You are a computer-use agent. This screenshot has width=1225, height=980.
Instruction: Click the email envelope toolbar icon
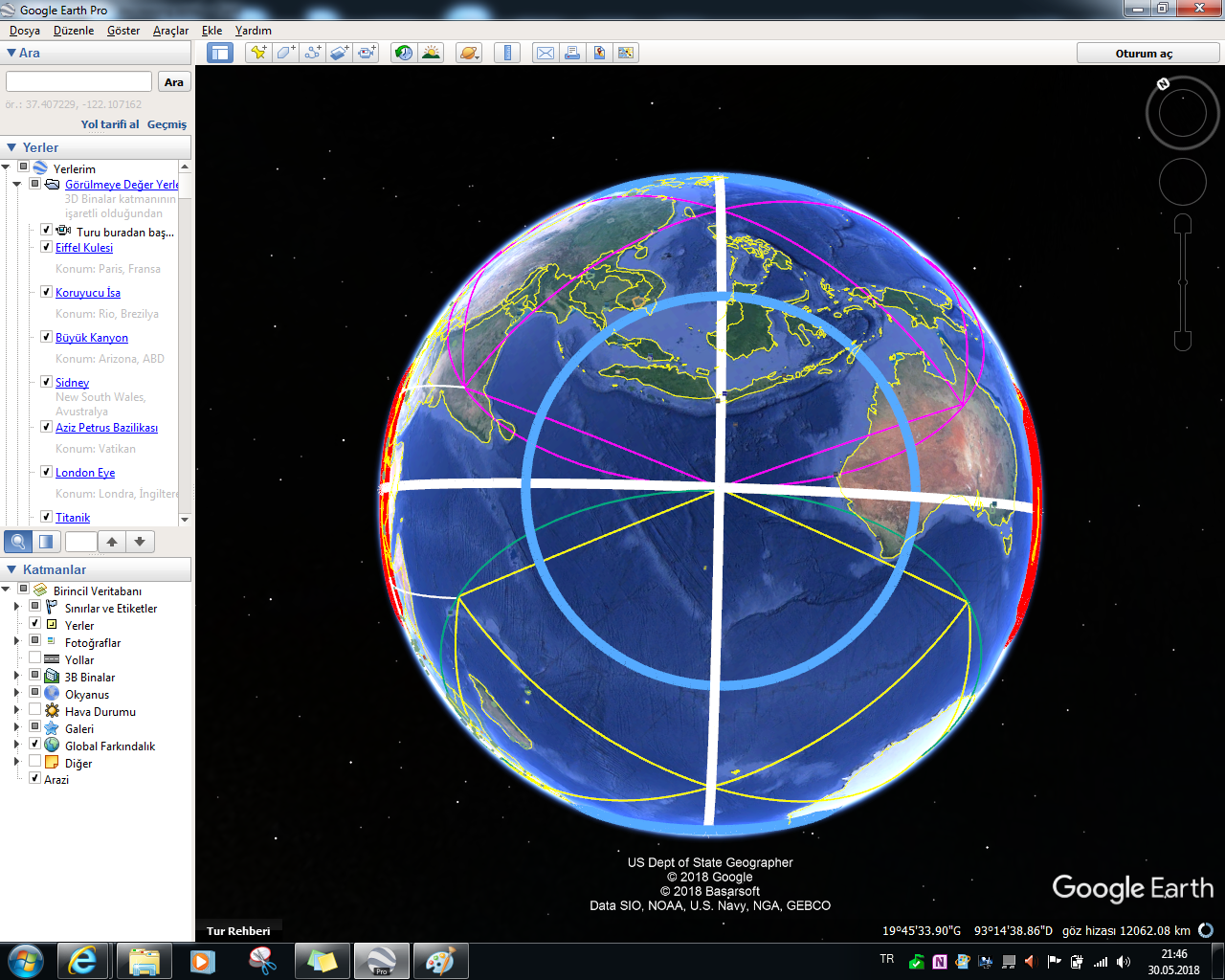(545, 53)
